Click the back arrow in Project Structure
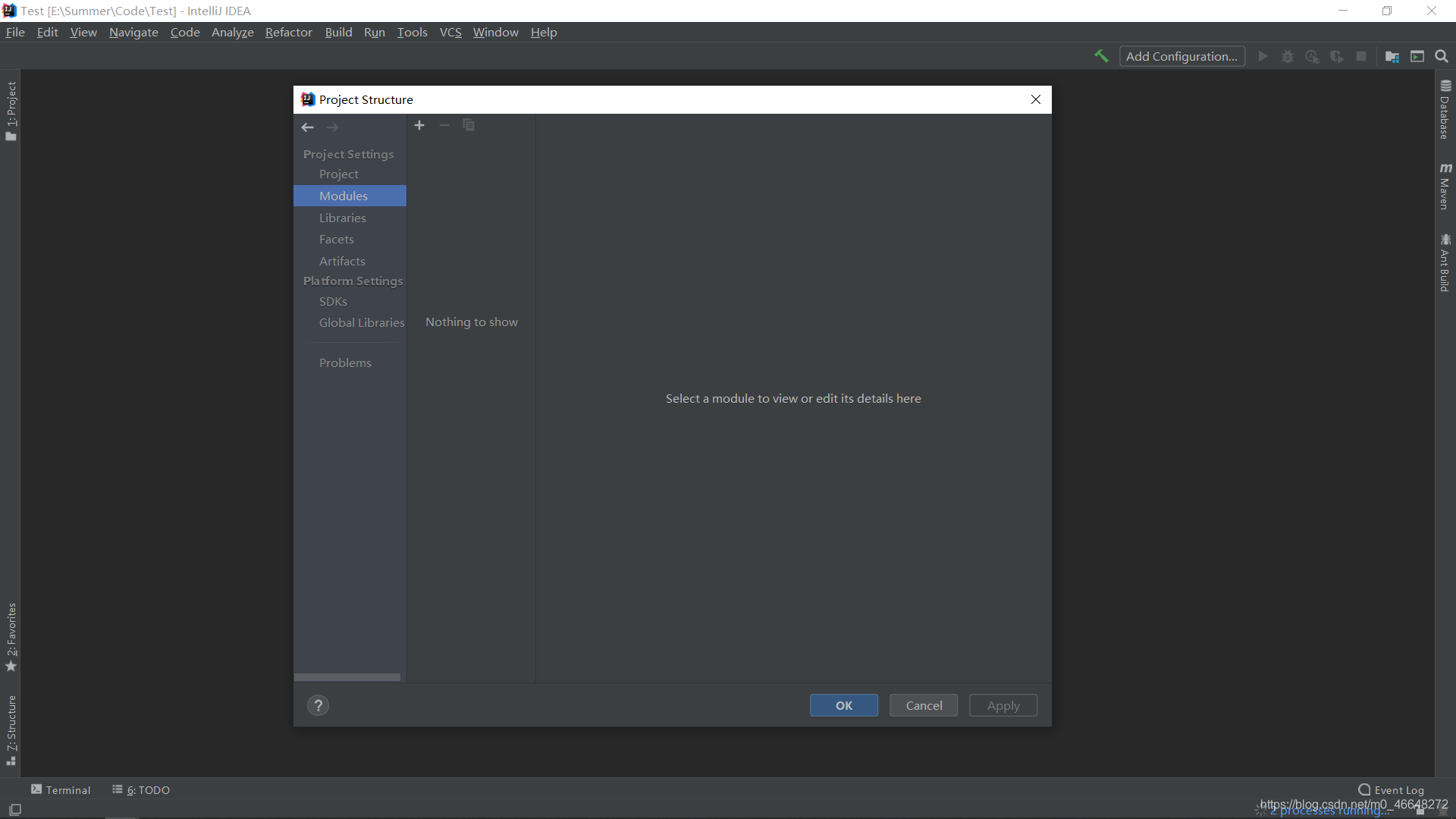Viewport: 1456px width, 819px height. tap(307, 127)
